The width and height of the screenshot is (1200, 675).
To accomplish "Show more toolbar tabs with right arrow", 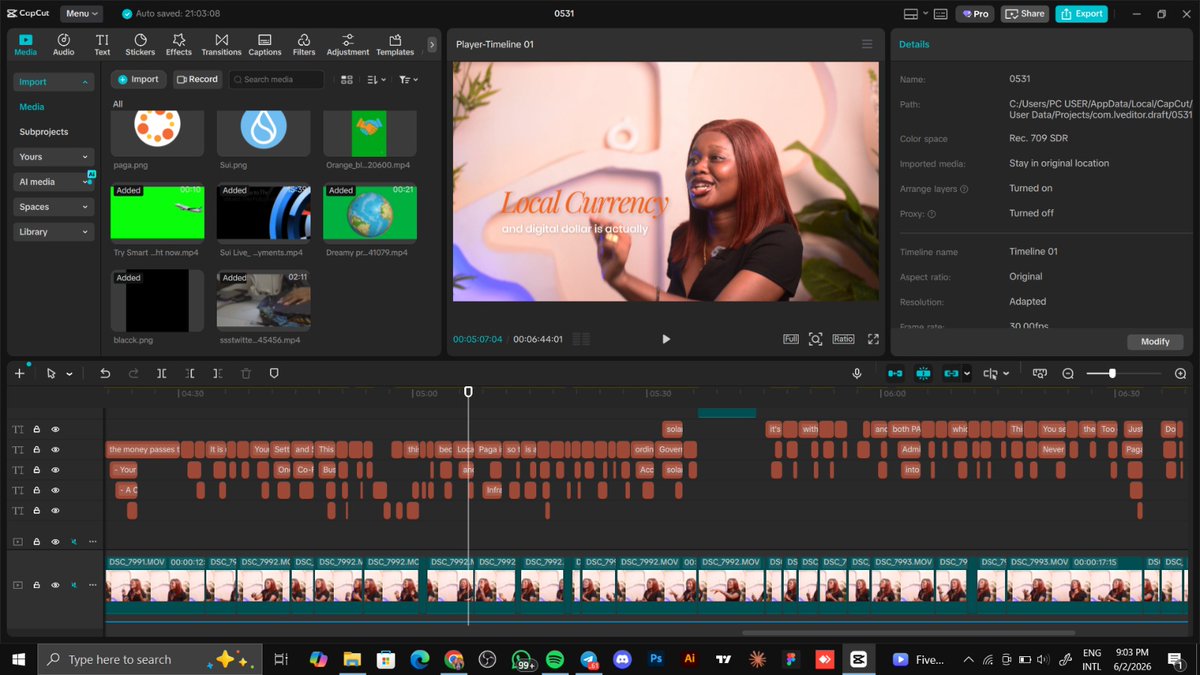I will (432, 44).
